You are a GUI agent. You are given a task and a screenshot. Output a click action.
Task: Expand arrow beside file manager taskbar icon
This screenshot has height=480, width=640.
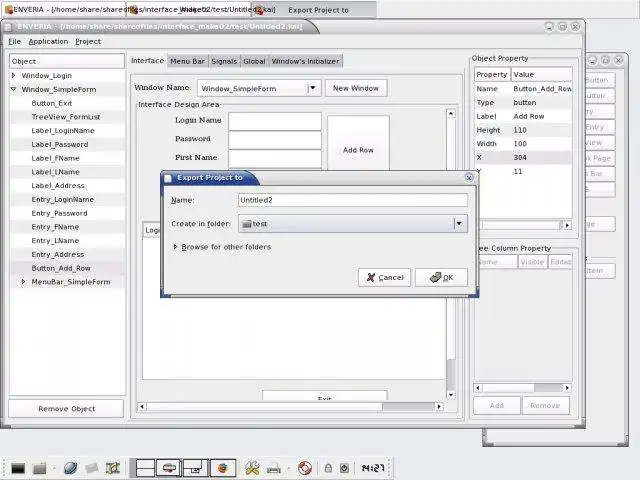54,468
